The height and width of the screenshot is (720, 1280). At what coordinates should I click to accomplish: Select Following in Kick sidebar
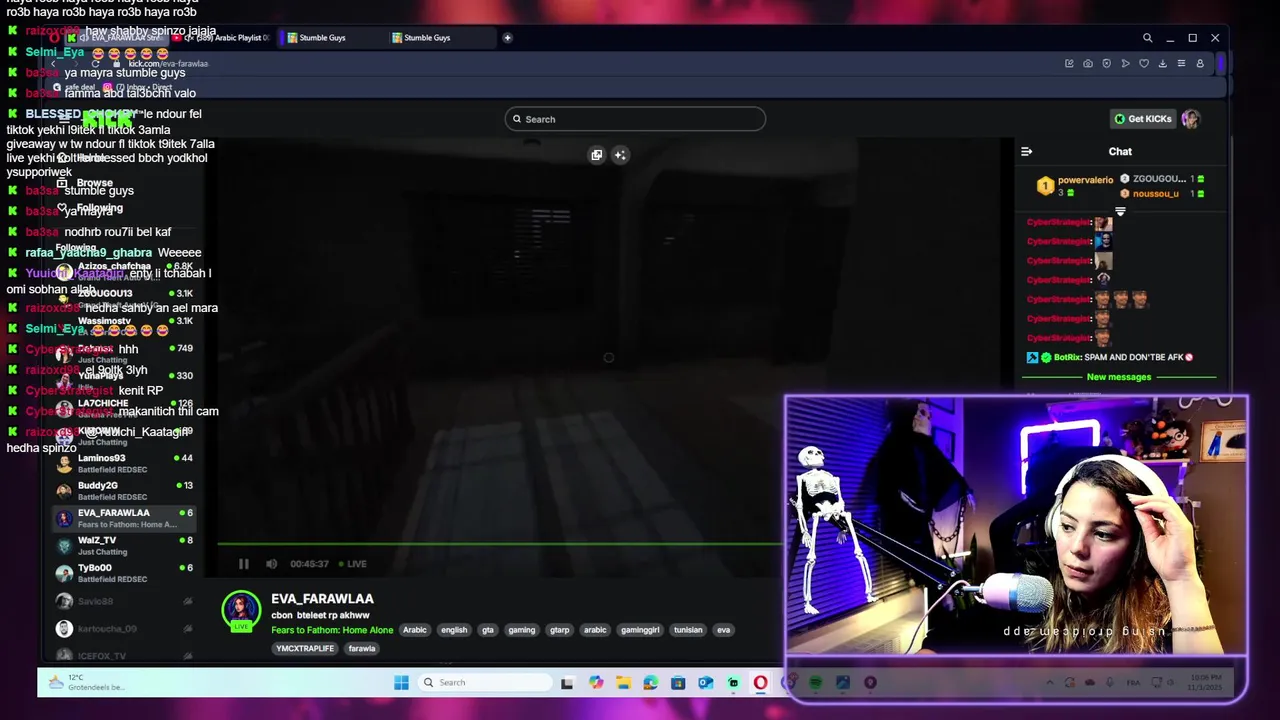pyautogui.click(x=99, y=208)
